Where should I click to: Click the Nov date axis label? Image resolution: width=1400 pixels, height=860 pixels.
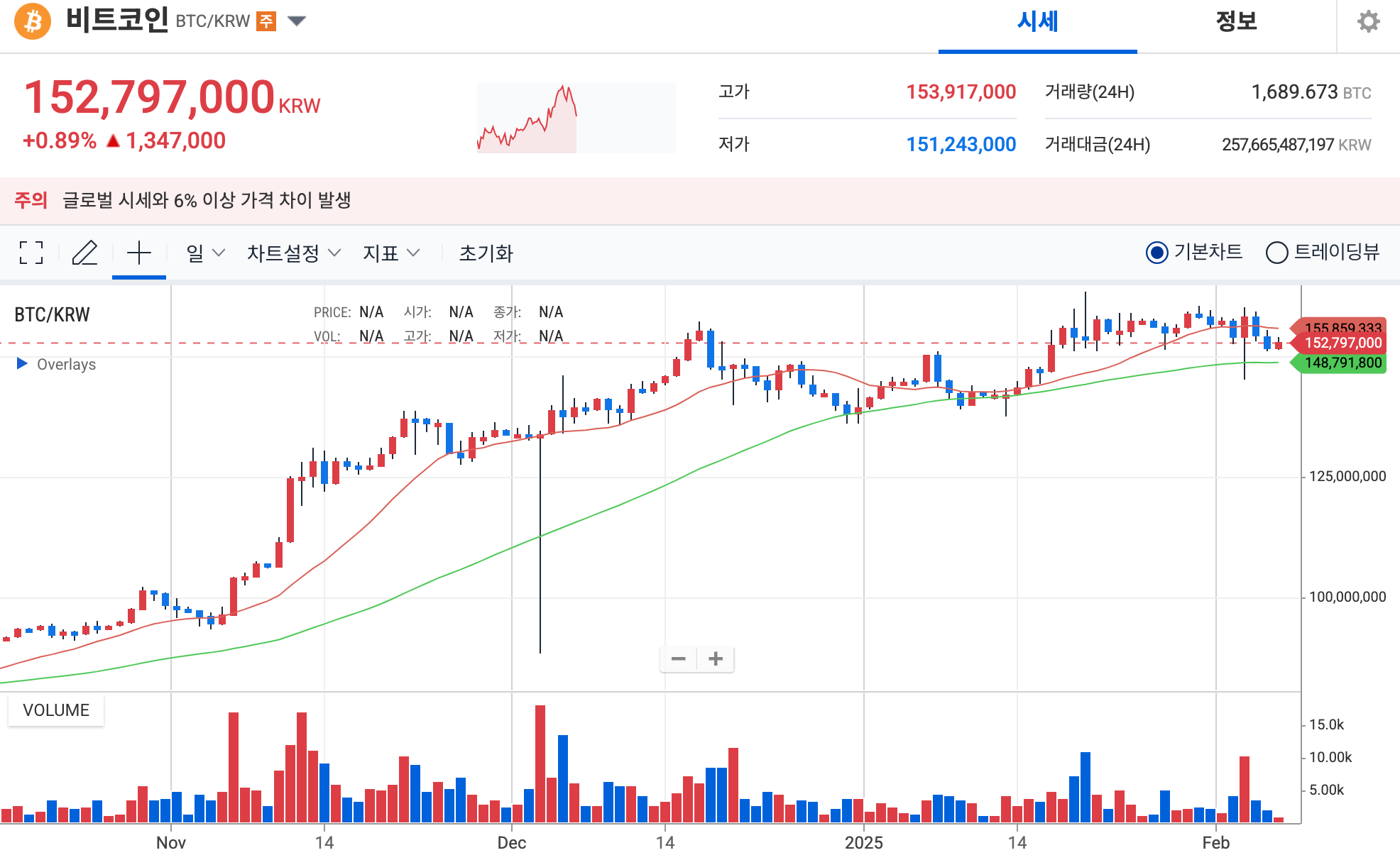(171, 843)
